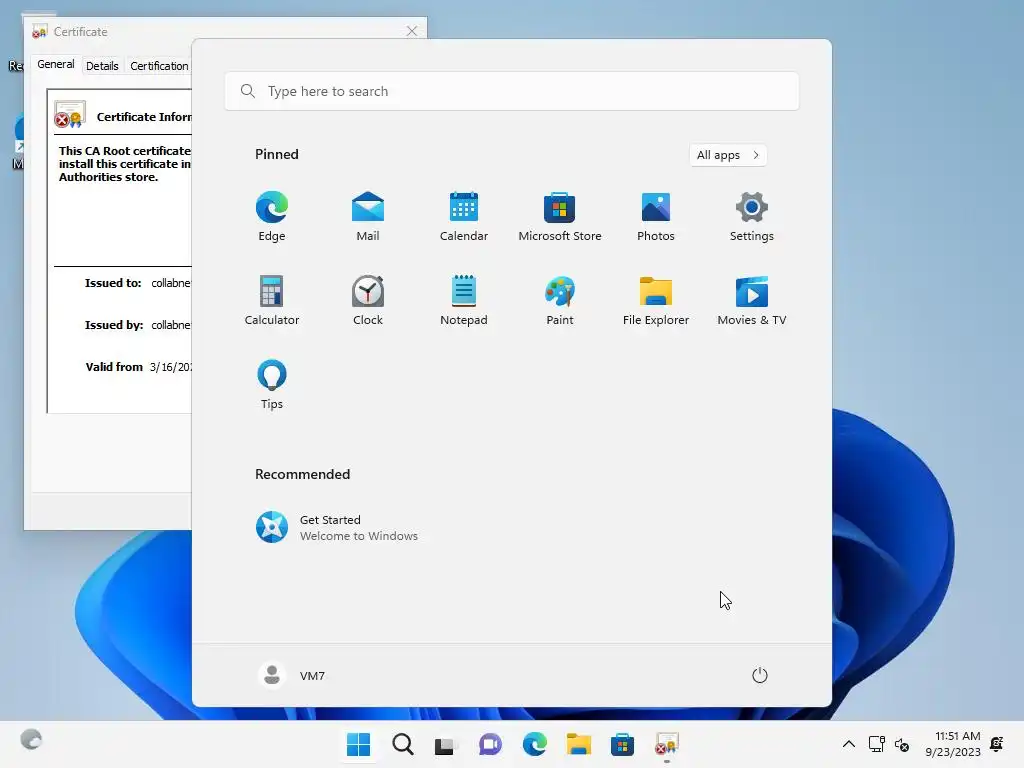Open the notification center icon
This screenshot has height=768, width=1024.
click(x=997, y=744)
